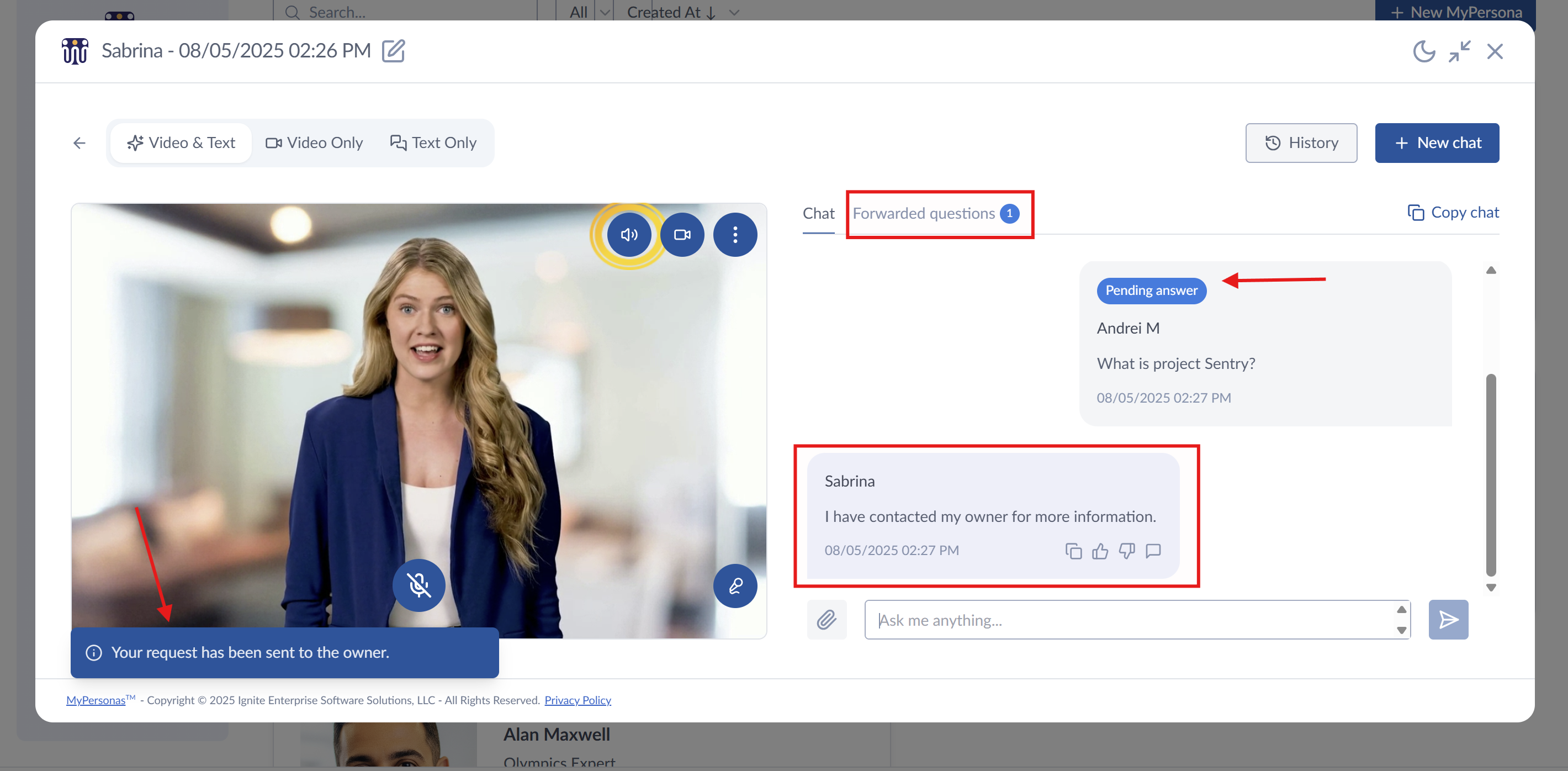Edit the chat title with pencil icon
This screenshot has height=771, width=1568.
(393, 51)
